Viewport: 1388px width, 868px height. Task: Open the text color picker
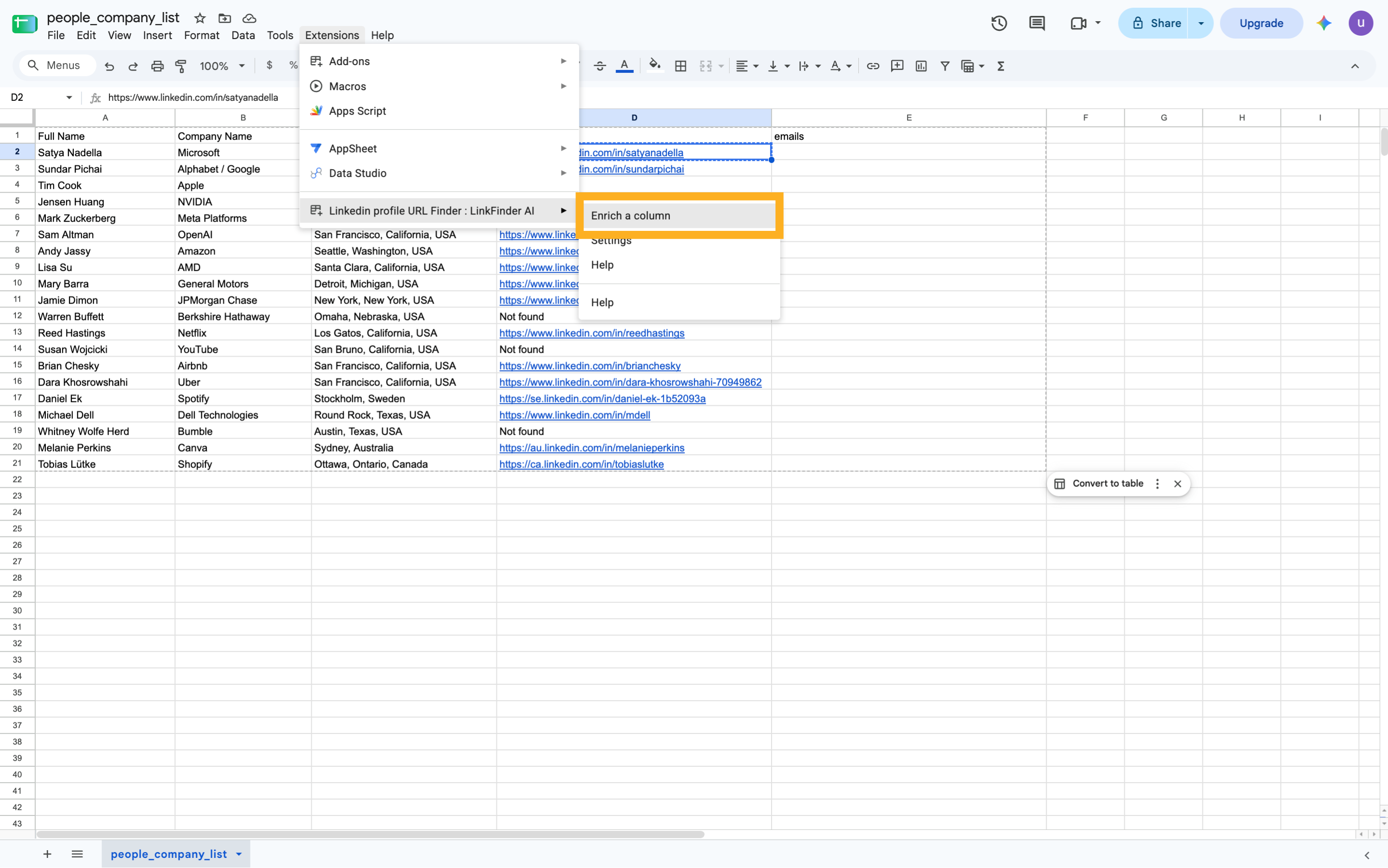[625, 66]
